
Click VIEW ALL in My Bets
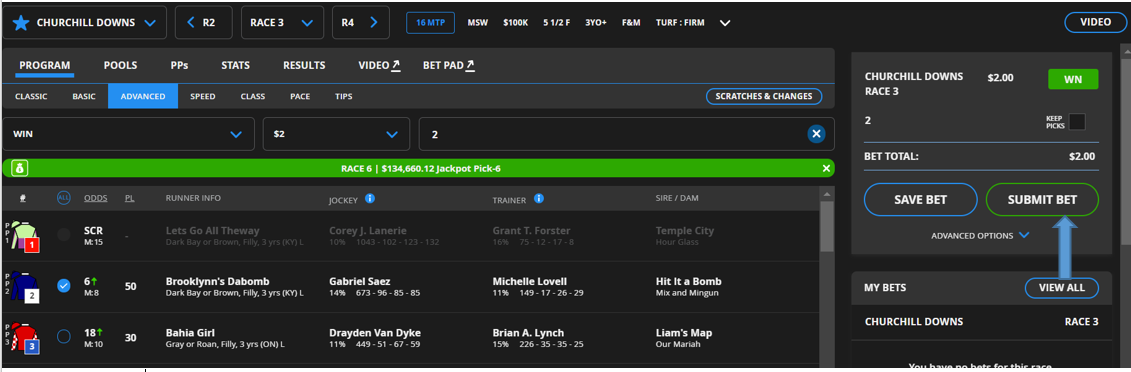pyautogui.click(x=1061, y=288)
